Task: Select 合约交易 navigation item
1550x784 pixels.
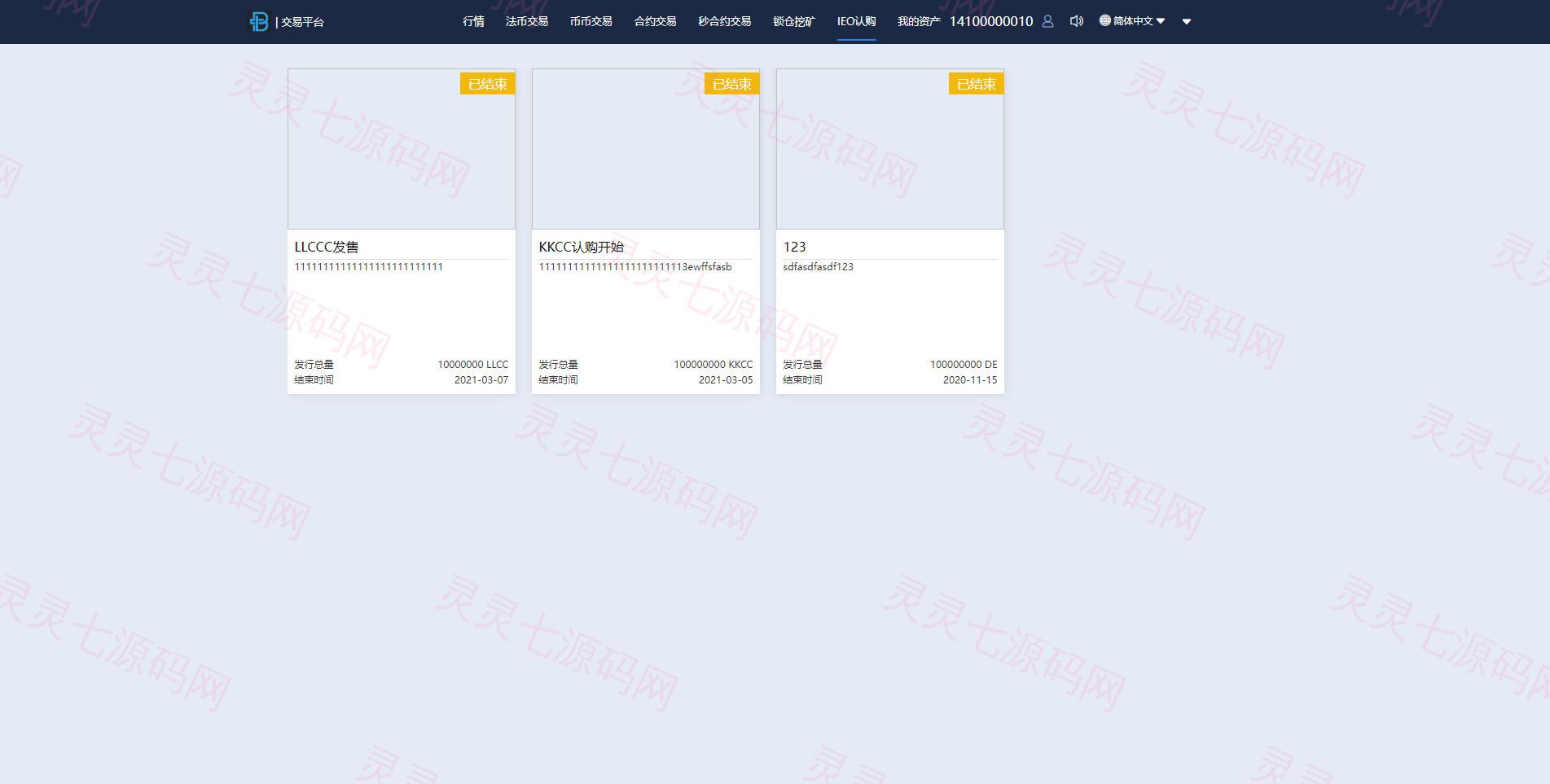Action: (x=655, y=21)
